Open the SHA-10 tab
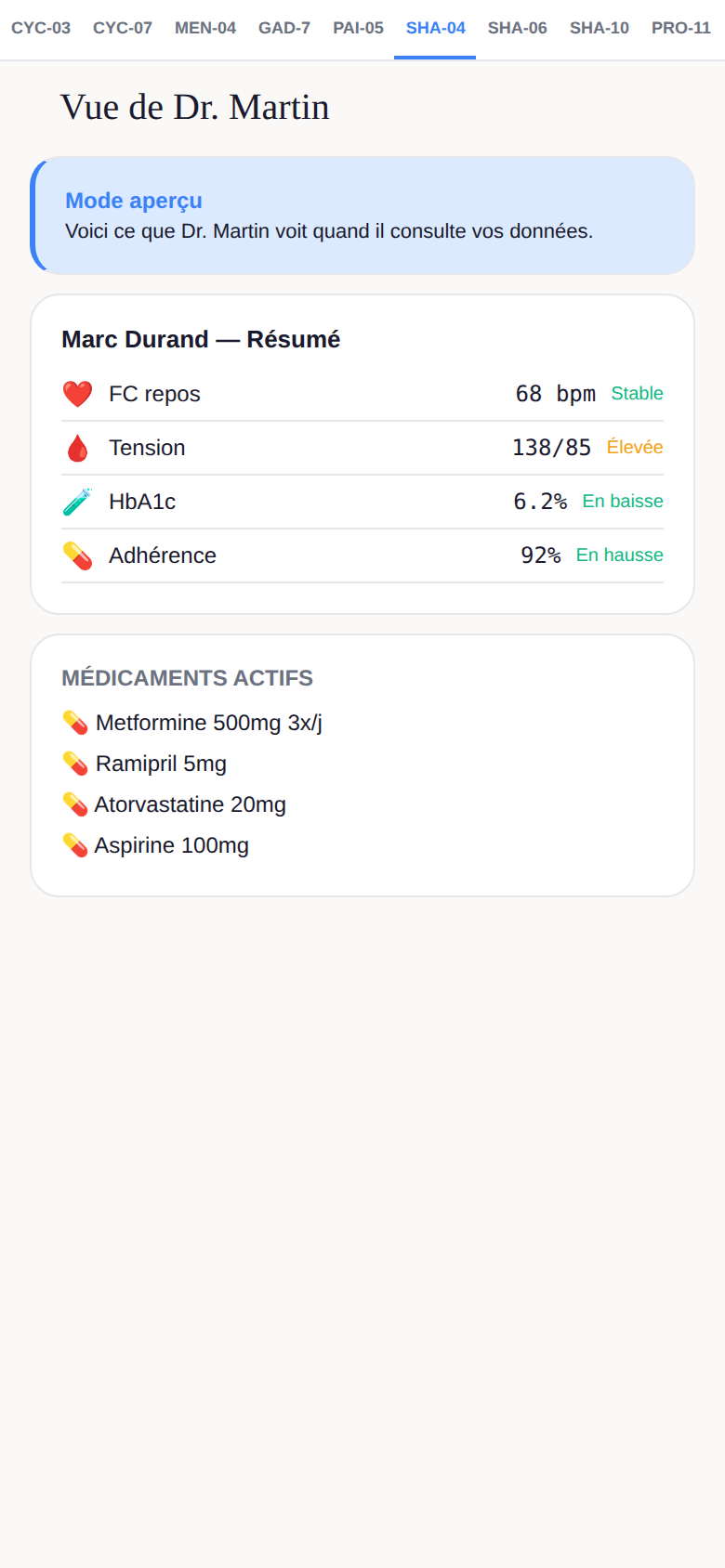 tap(600, 29)
